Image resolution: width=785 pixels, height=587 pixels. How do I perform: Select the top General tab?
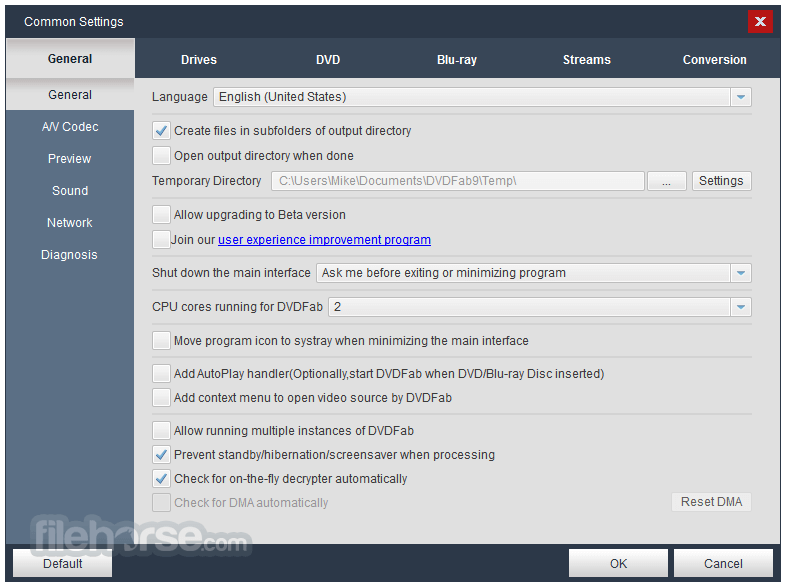click(x=70, y=59)
